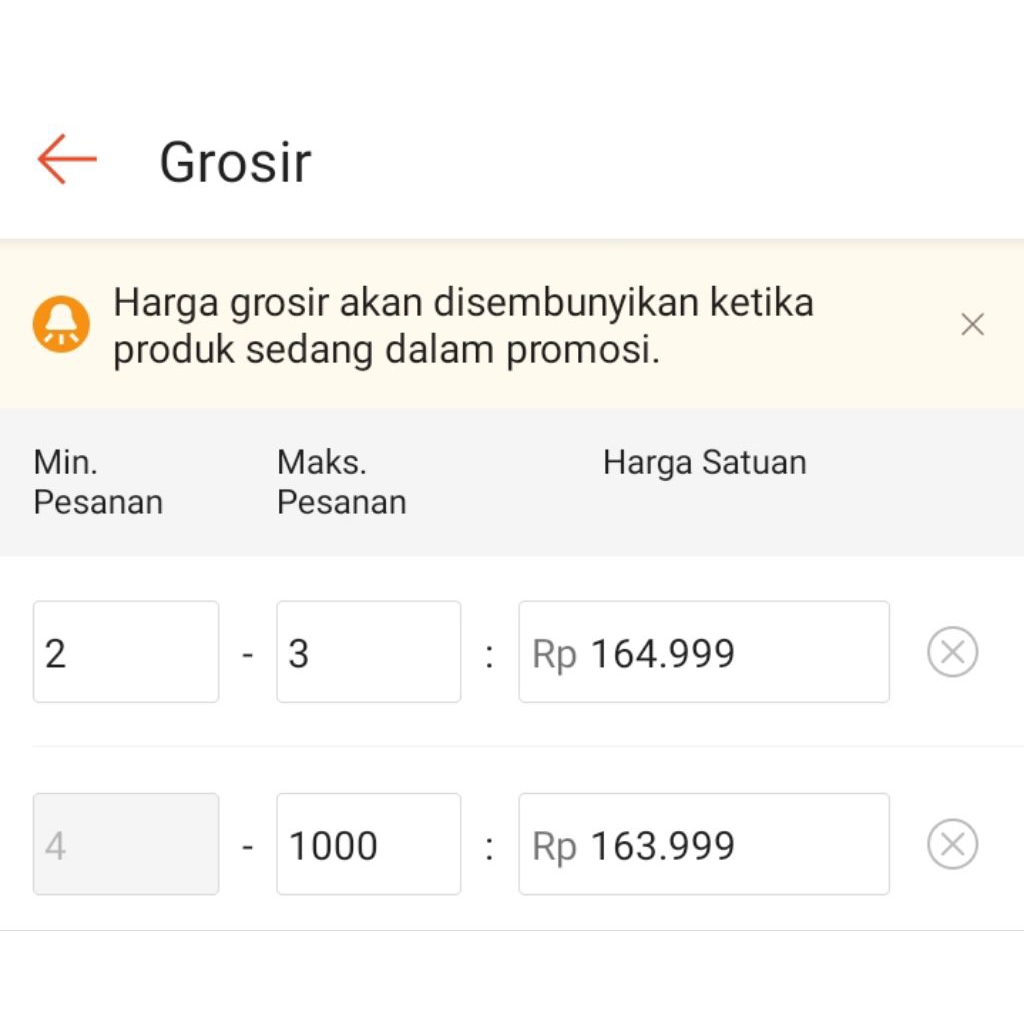The height and width of the screenshot is (1024, 1024).
Task: Click the dash between 4 and 1000
Action: [x=248, y=848]
